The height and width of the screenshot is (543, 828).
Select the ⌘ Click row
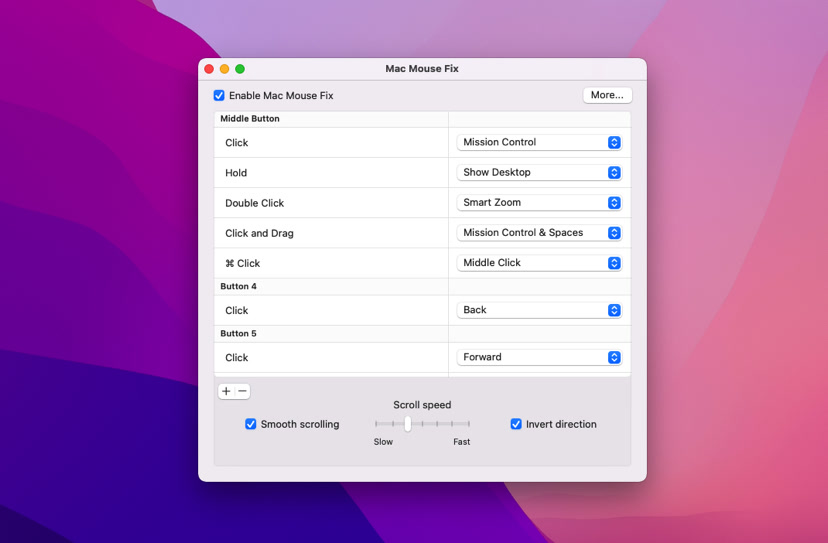[330, 263]
